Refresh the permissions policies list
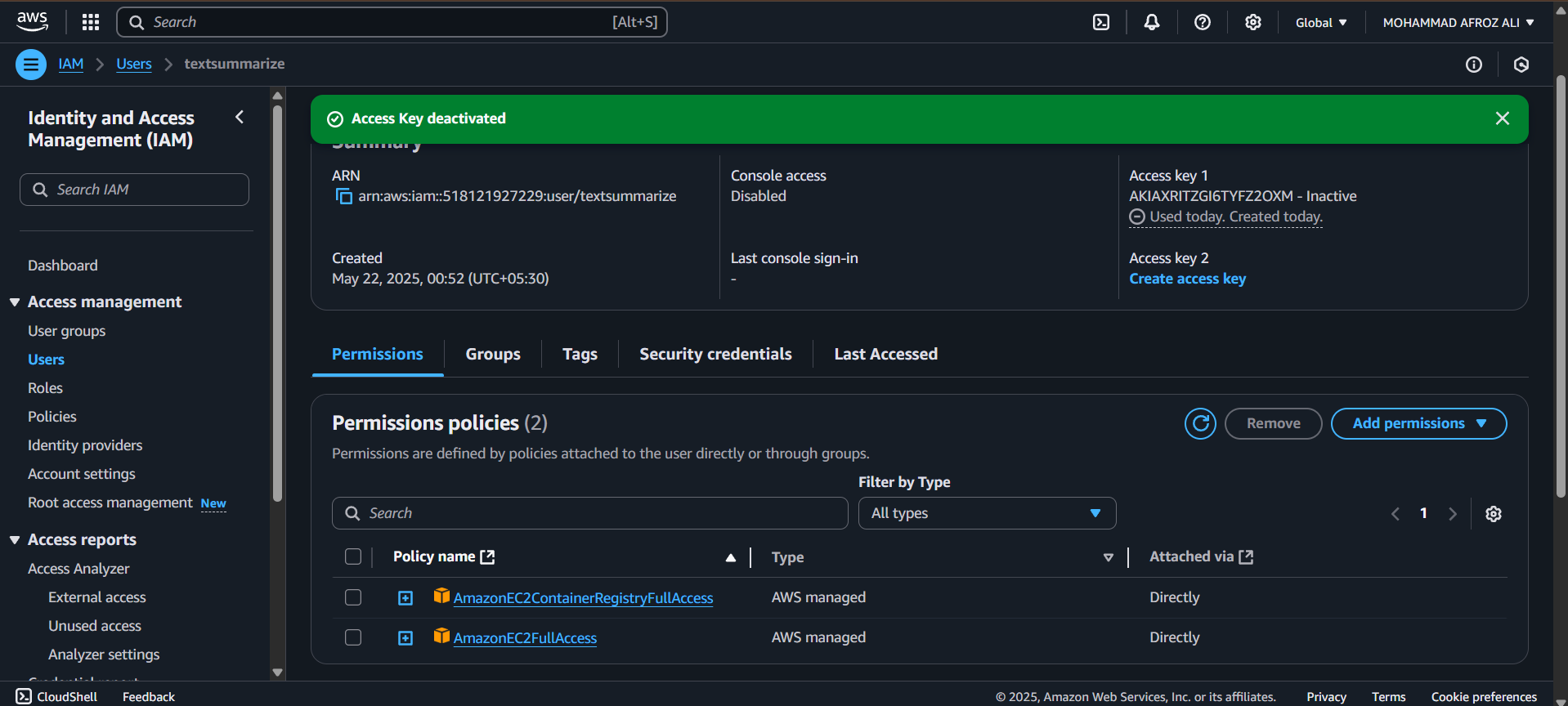This screenshot has width=1568, height=706. (x=1200, y=423)
